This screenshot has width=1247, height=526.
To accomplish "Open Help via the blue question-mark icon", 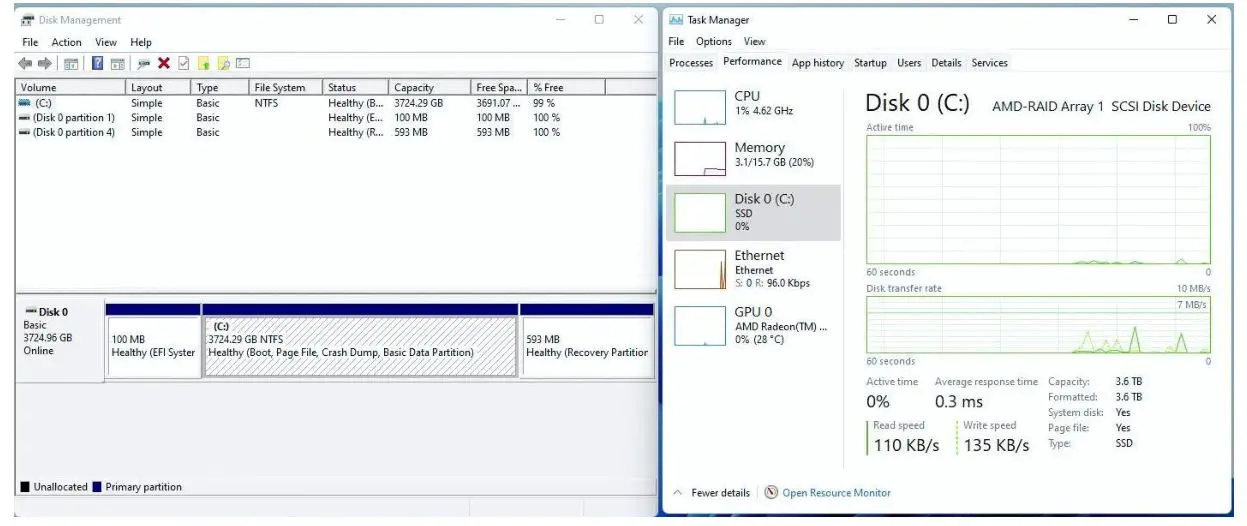I will (98, 63).
